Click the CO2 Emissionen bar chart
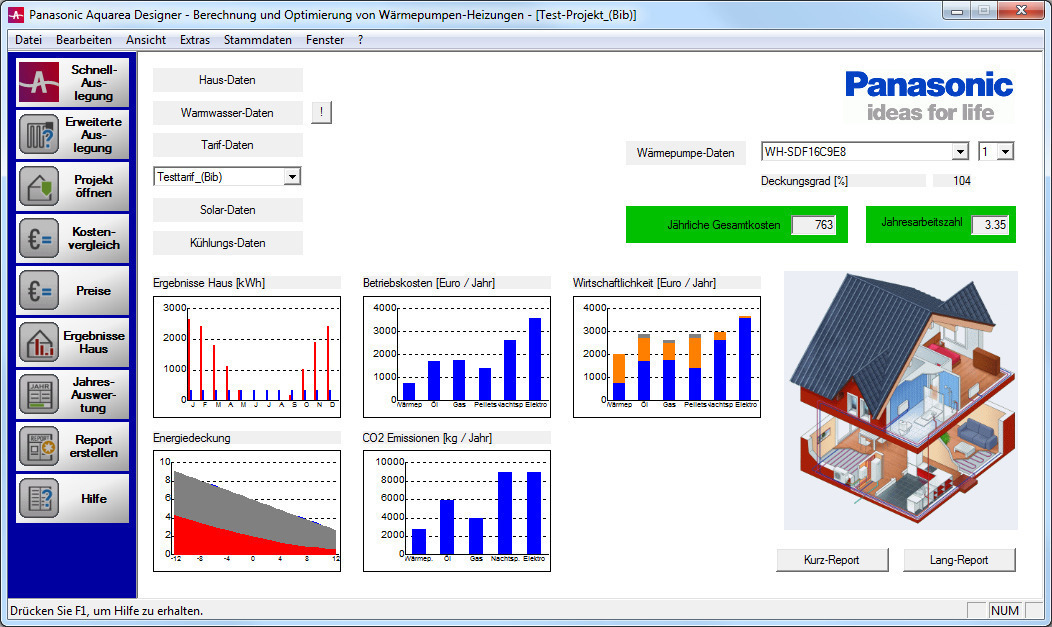 click(x=457, y=511)
